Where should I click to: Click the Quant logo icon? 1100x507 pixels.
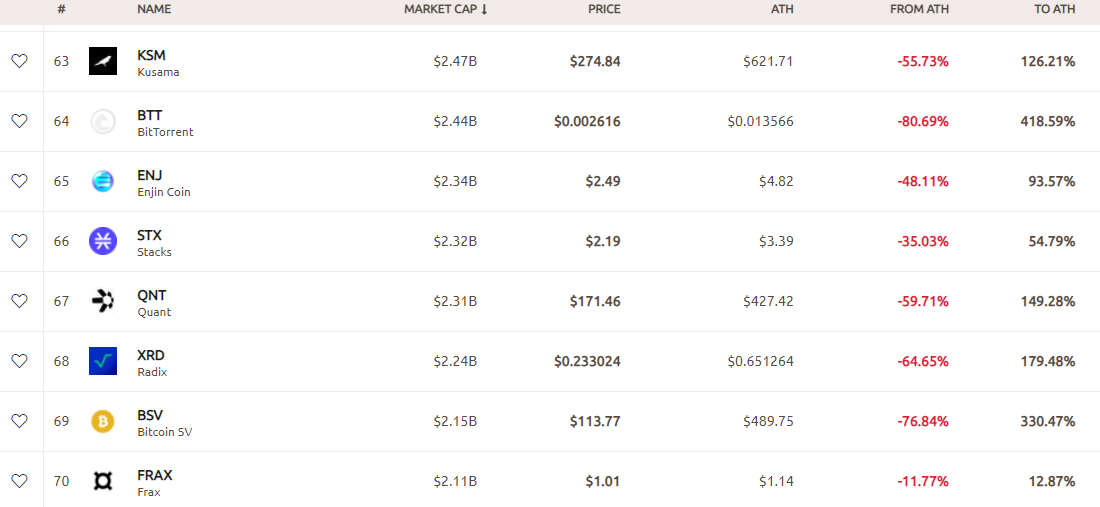[x=103, y=301]
